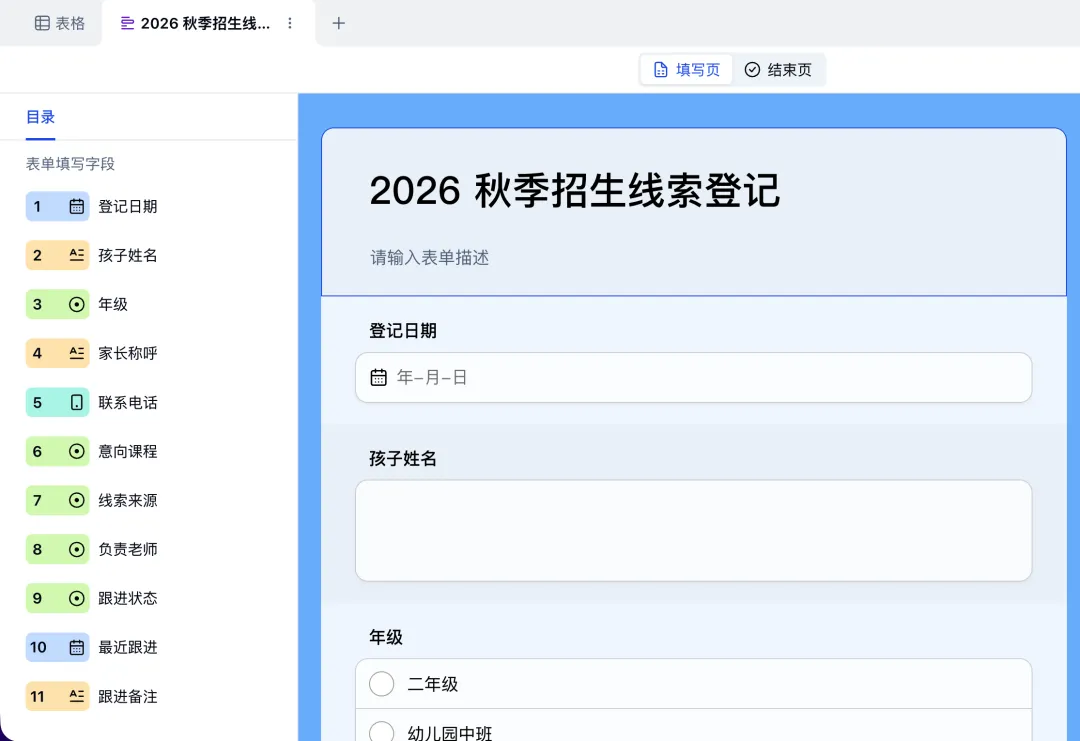Click the single-select icon beside 跟进状态
1080x741 pixels.
coord(76,598)
